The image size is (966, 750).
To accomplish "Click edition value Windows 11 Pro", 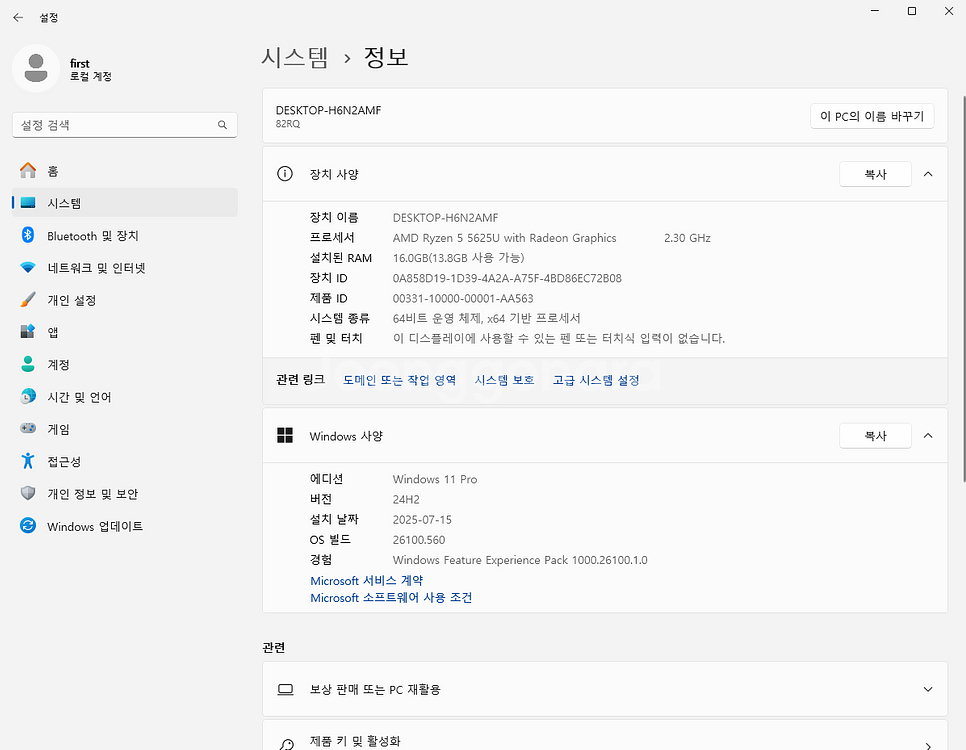I will [435, 479].
